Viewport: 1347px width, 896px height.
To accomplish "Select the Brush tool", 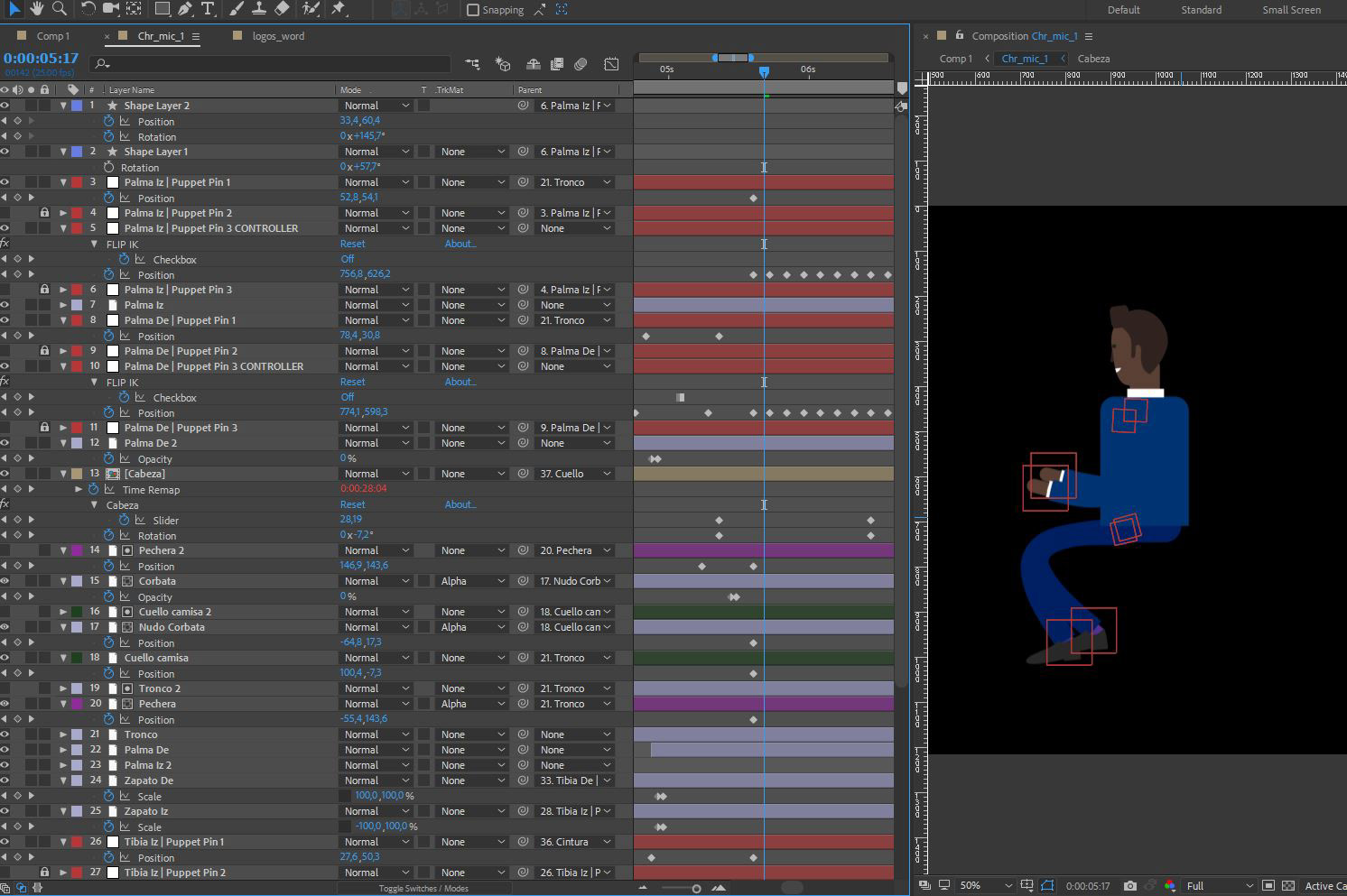I will click(237, 9).
